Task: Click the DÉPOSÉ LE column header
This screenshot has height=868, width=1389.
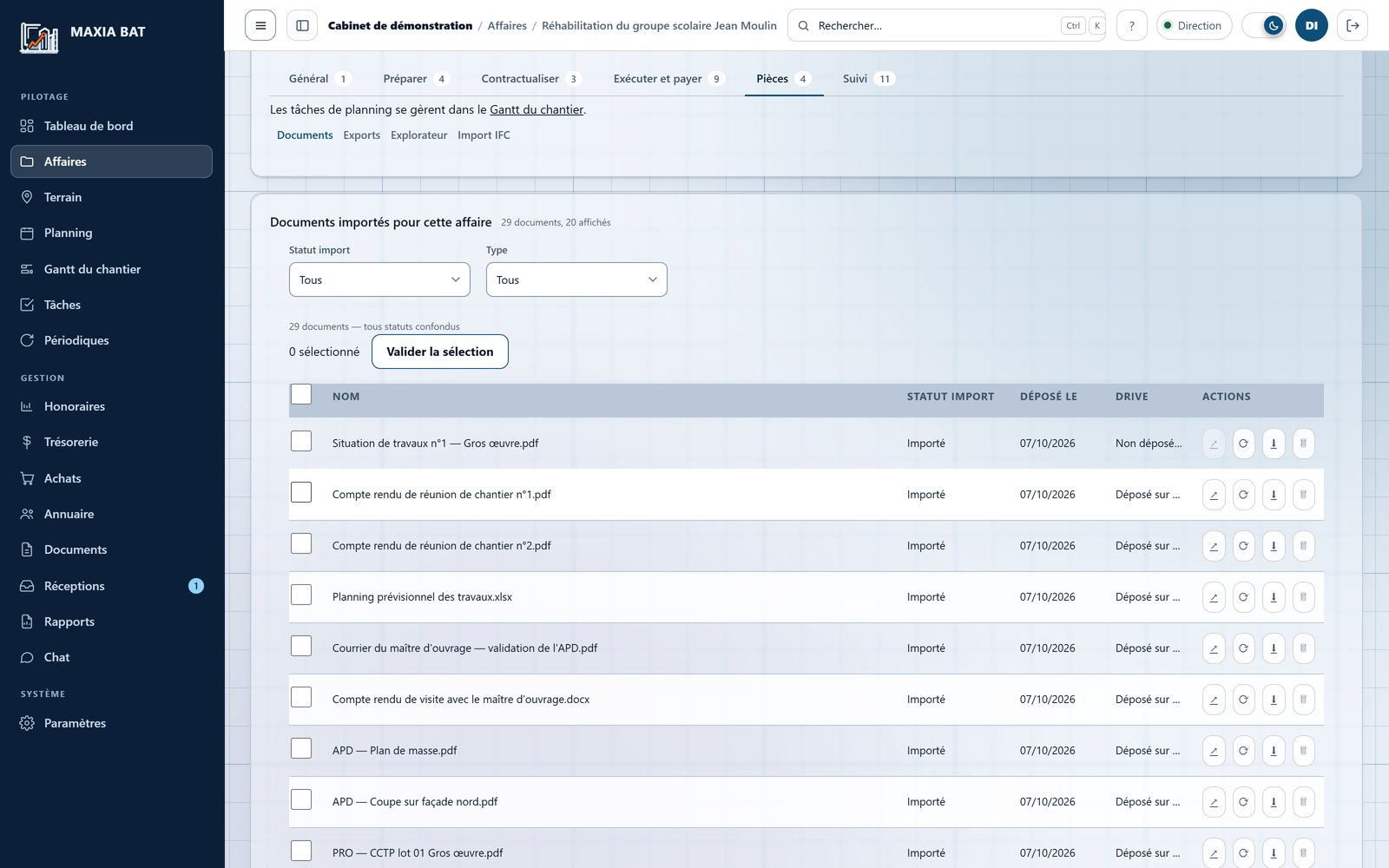Action: click(x=1048, y=397)
